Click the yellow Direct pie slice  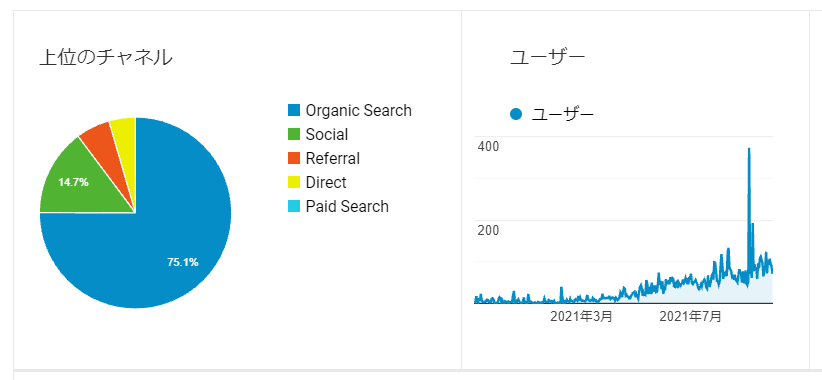tap(125, 136)
